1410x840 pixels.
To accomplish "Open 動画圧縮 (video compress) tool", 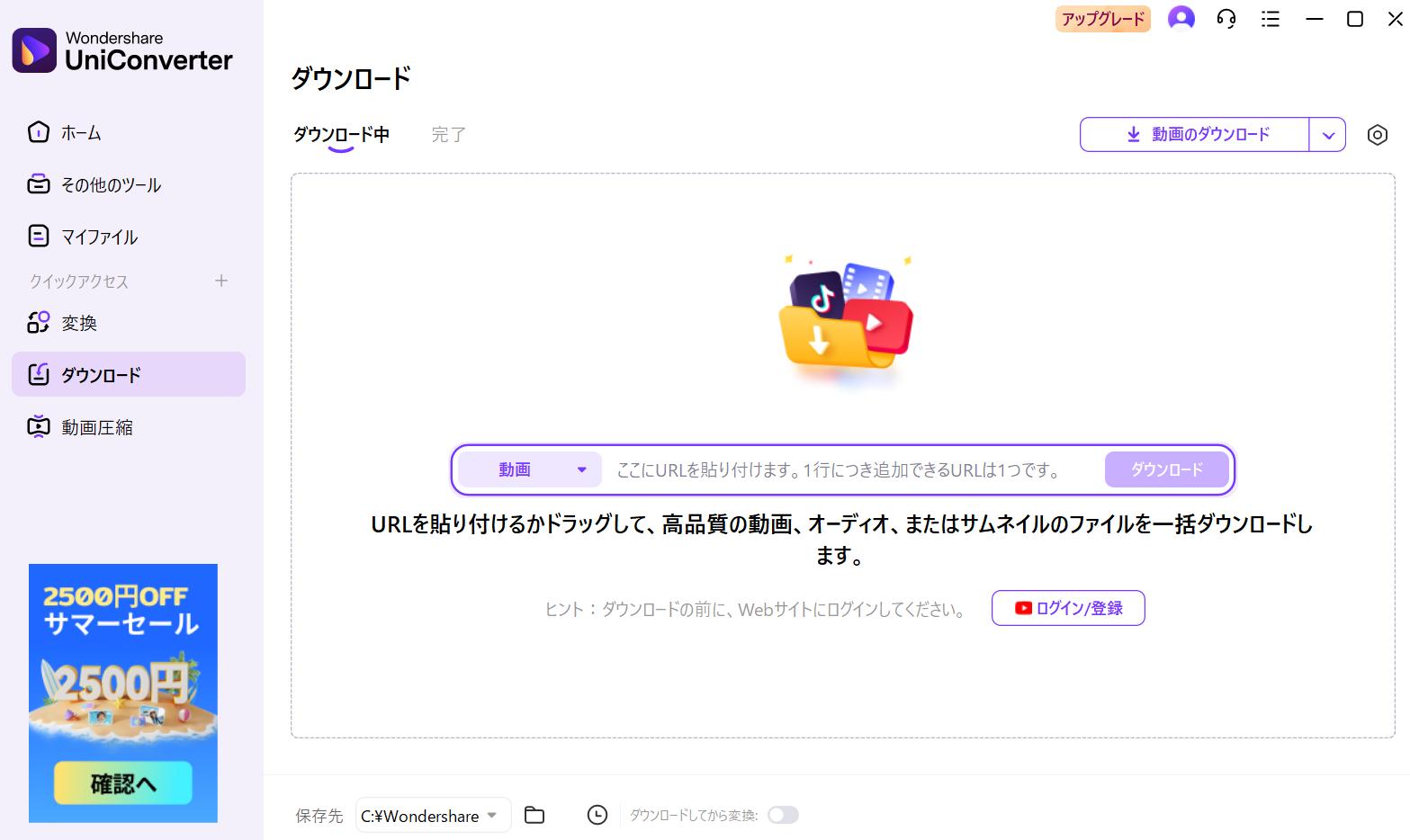I will pyautogui.click(x=128, y=427).
